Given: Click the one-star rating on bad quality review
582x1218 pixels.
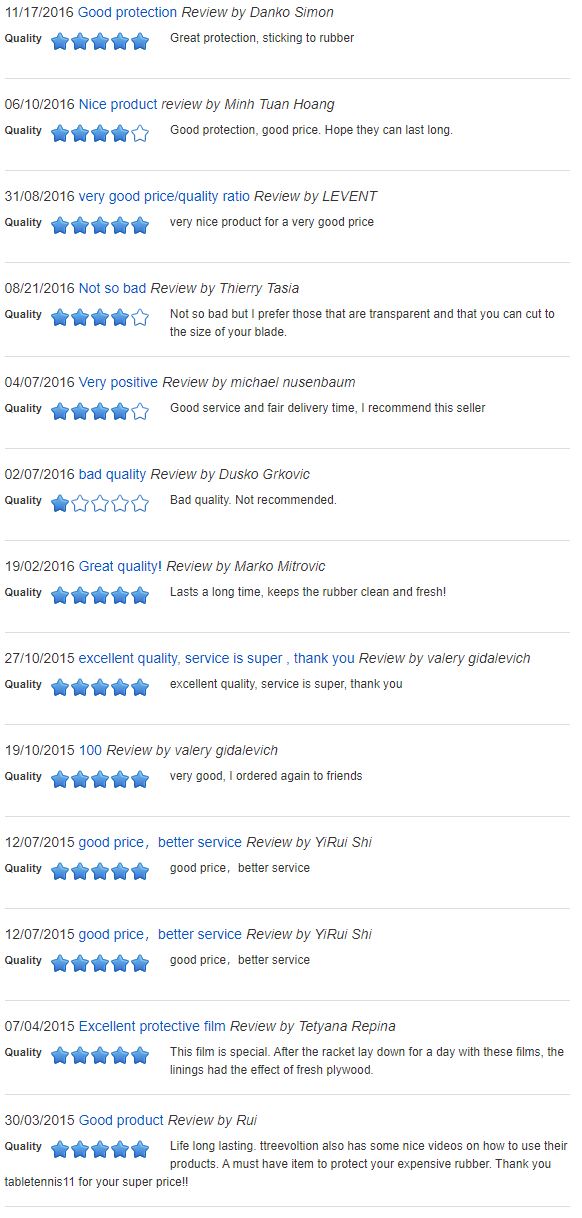Looking at the screenshot, I should 100,503.
